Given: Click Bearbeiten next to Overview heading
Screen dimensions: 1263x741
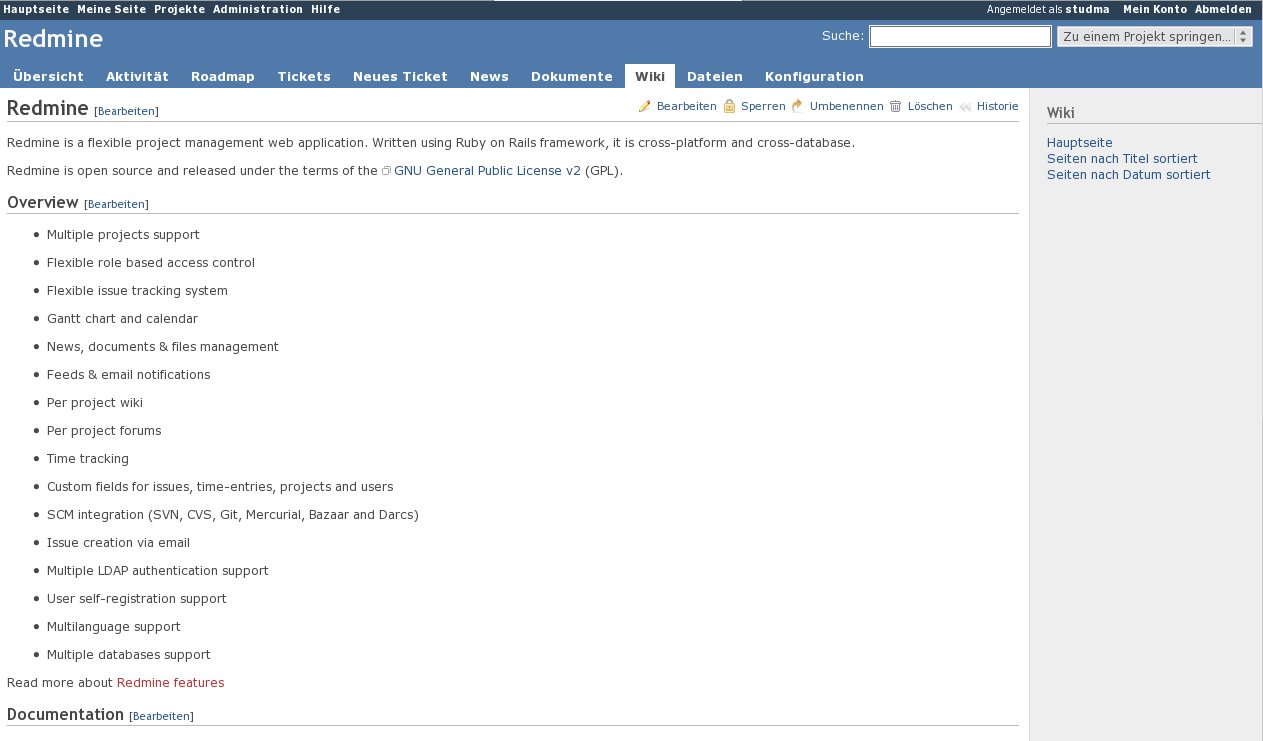Looking at the screenshot, I should [x=116, y=204].
